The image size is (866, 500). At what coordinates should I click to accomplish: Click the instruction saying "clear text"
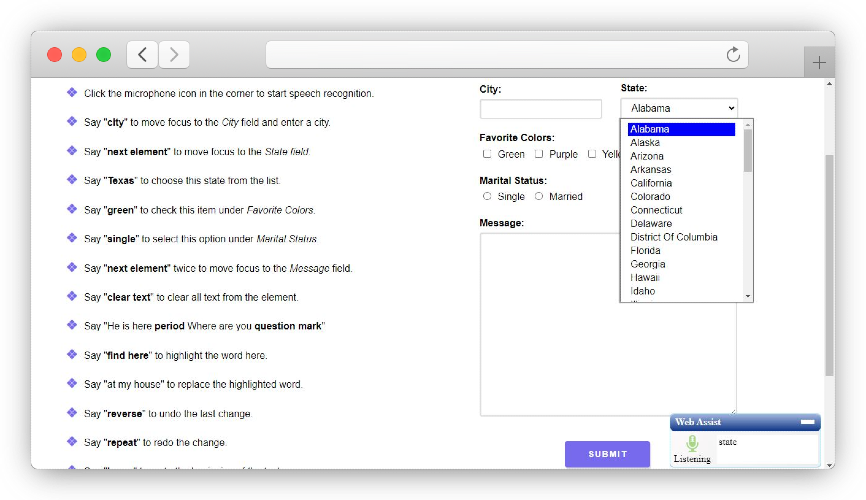191,297
